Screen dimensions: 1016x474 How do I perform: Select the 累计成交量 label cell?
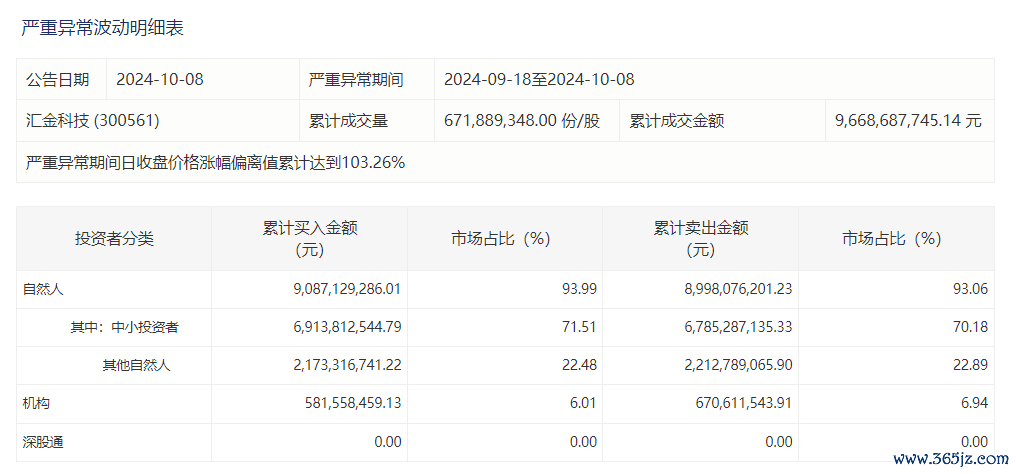tap(349, 121)
